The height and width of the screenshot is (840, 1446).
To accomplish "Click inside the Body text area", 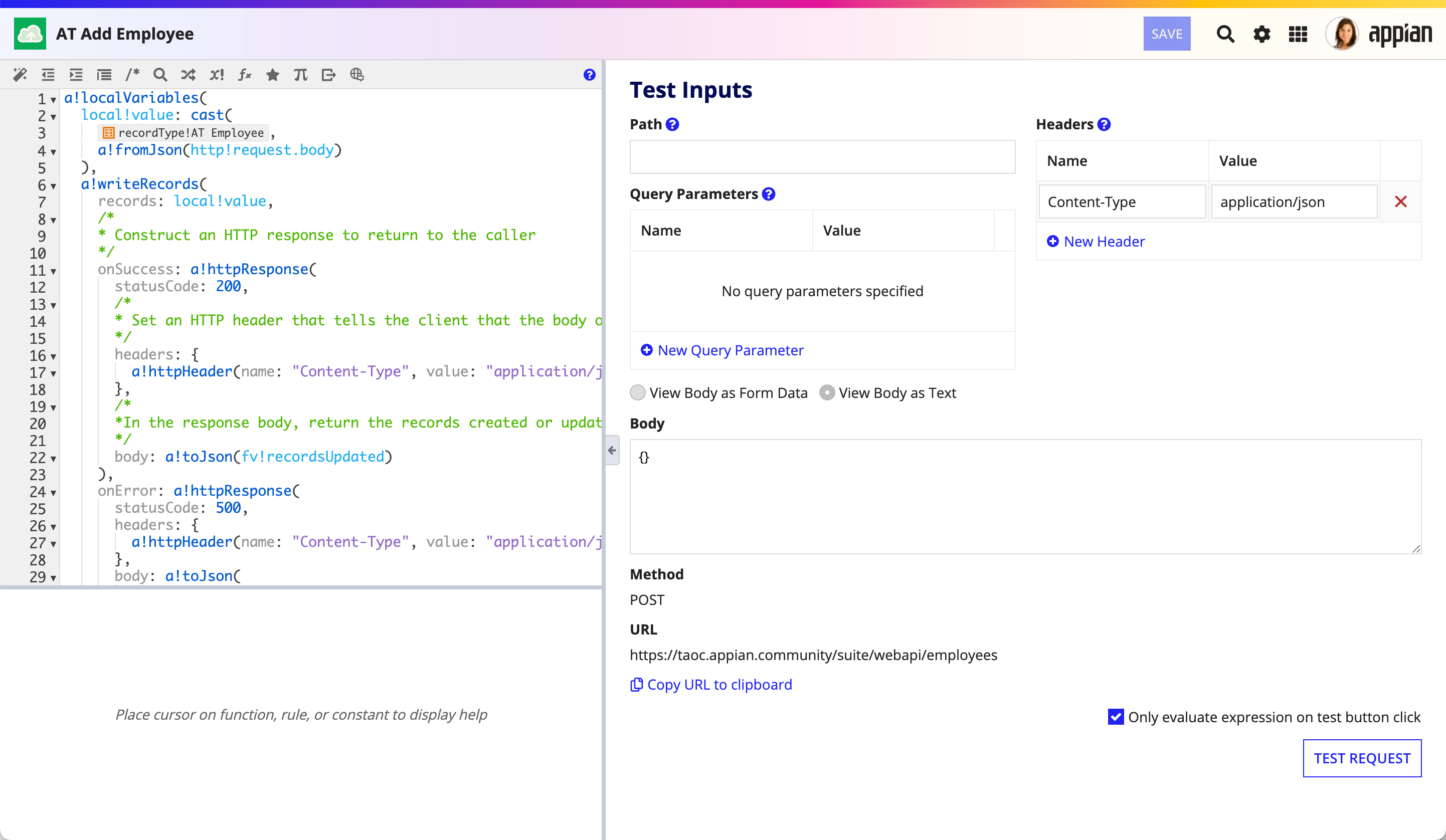I will tap(1025, 496).
